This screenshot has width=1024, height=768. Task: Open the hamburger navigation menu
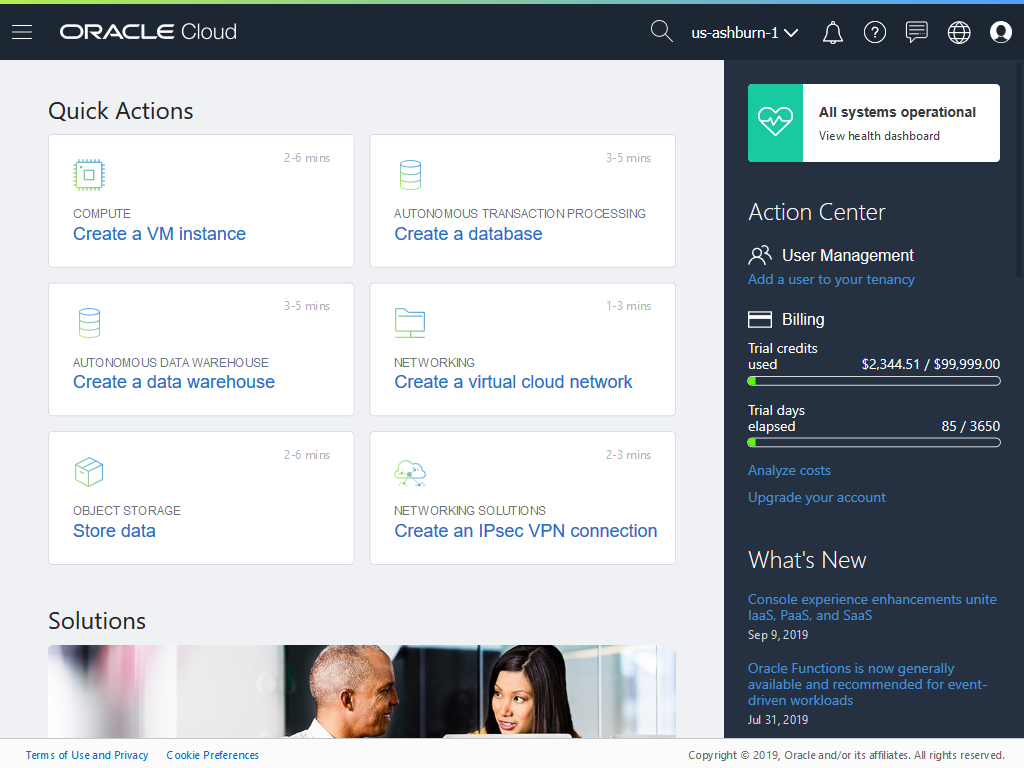pos(22,32)
